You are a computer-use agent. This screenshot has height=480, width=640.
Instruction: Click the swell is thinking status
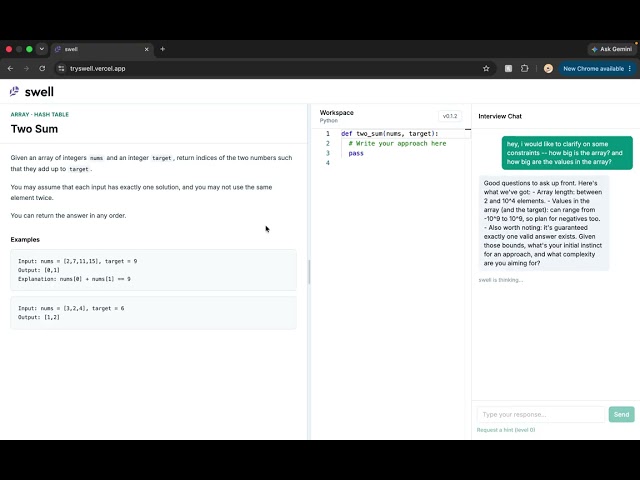coord(501,280)
